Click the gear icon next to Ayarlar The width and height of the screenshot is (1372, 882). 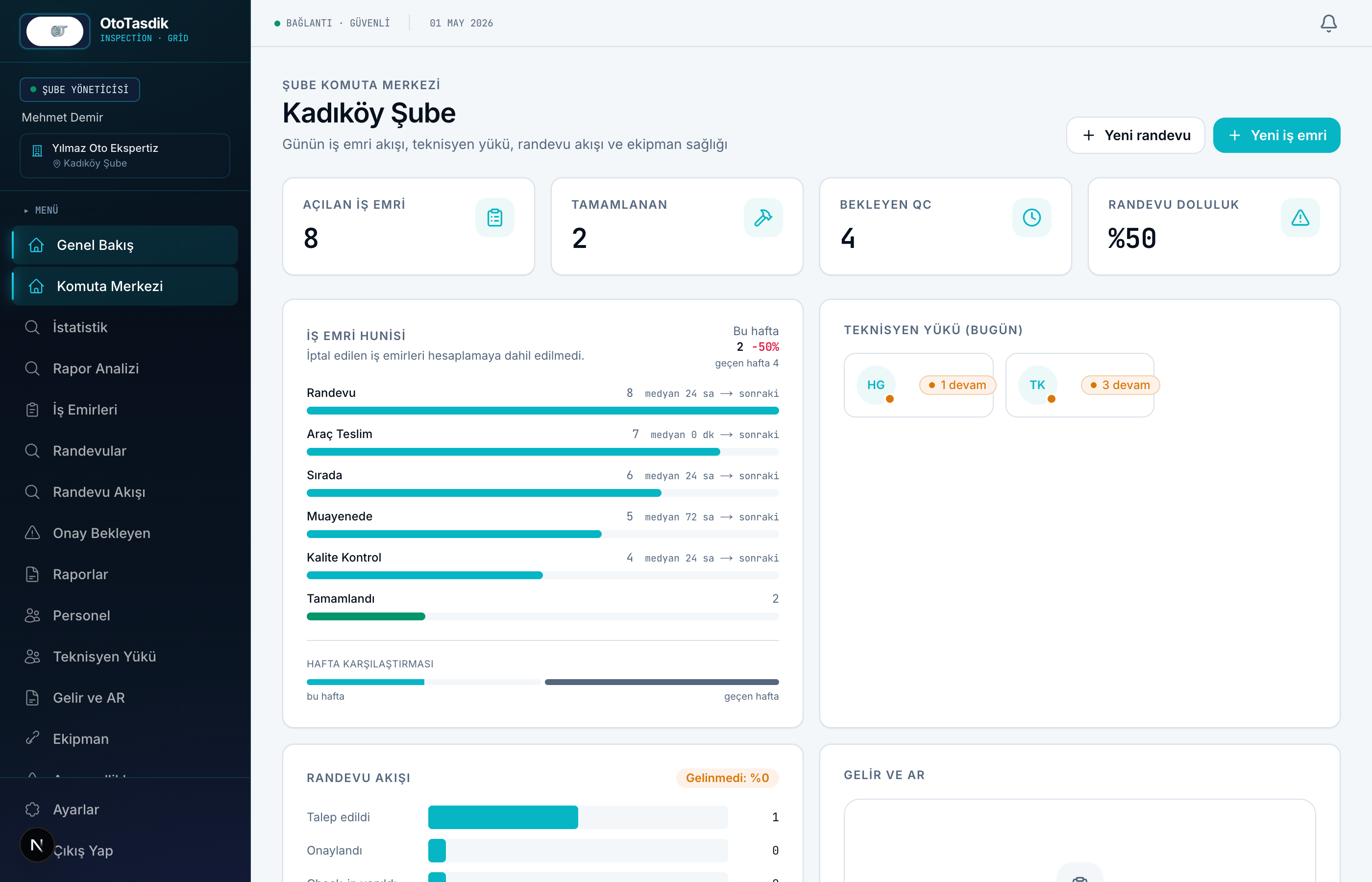33,809
